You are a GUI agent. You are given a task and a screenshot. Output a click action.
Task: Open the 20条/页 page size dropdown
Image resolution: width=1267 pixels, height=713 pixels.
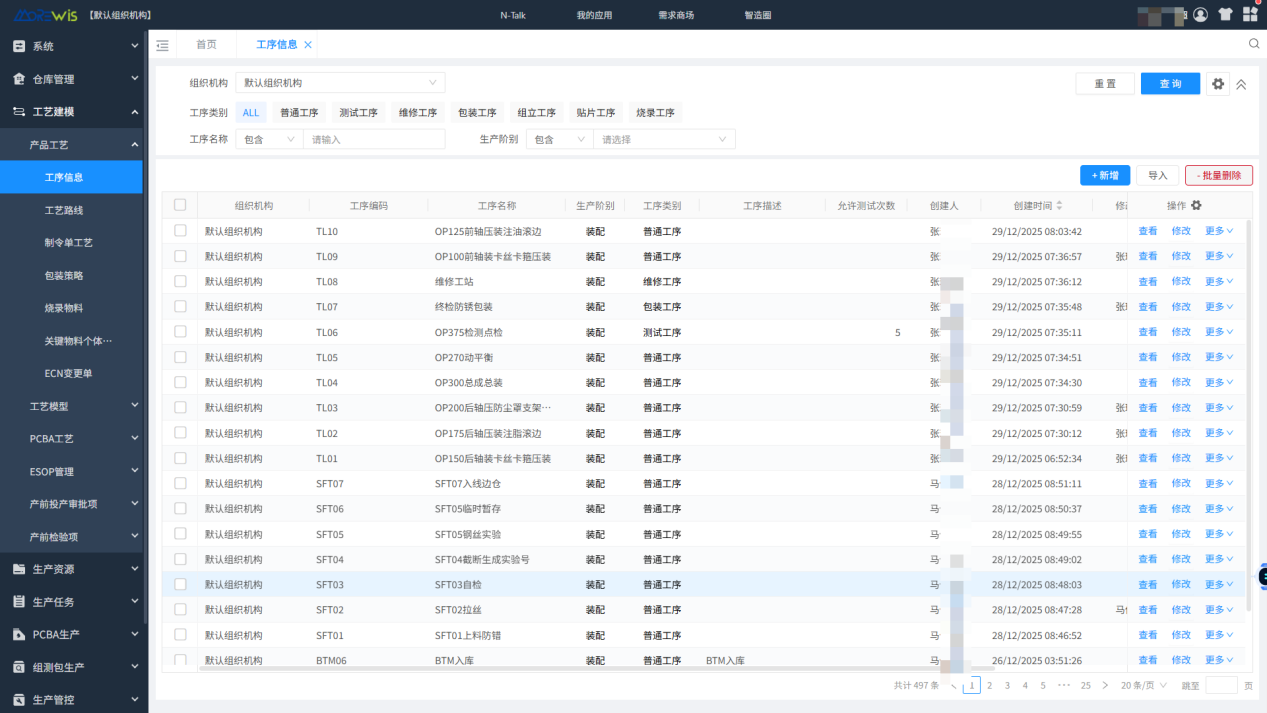pyautogui.click(x=1144, y=685)
